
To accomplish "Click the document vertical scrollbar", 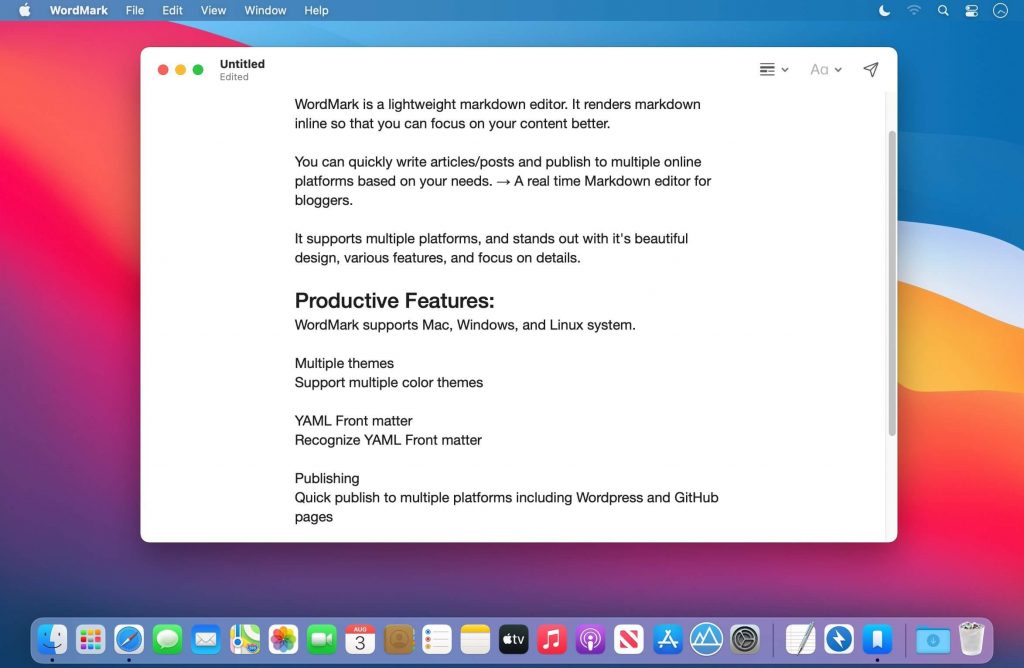I will coord(891,282).
